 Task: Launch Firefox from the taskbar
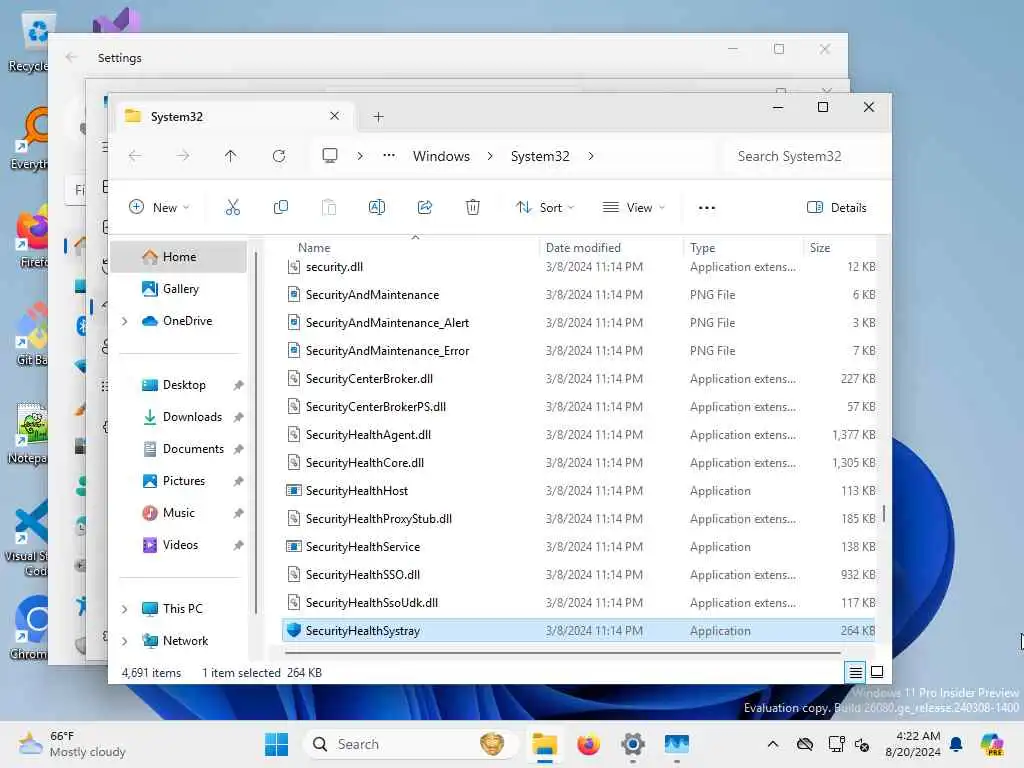point(588,744)
